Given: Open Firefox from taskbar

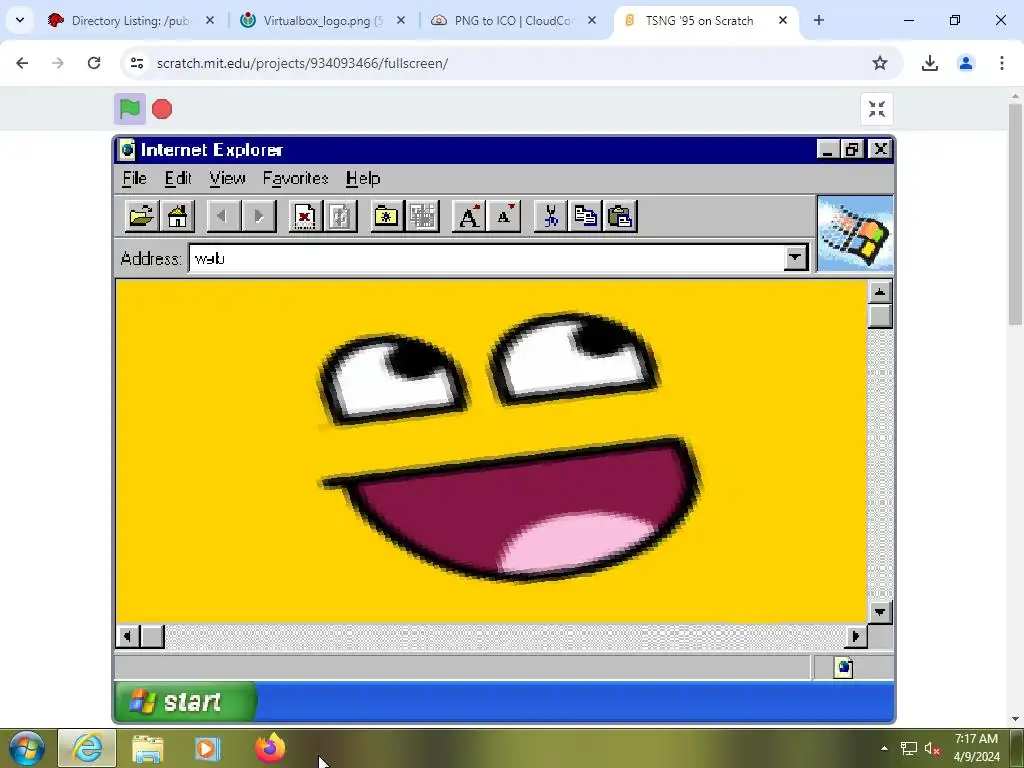Looking at the screenshot, I should click(x=270, y=748).
